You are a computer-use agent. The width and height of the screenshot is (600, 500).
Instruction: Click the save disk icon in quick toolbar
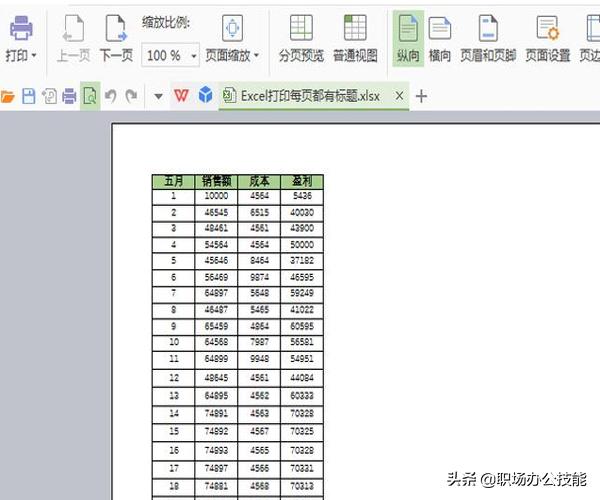point(29,96)
